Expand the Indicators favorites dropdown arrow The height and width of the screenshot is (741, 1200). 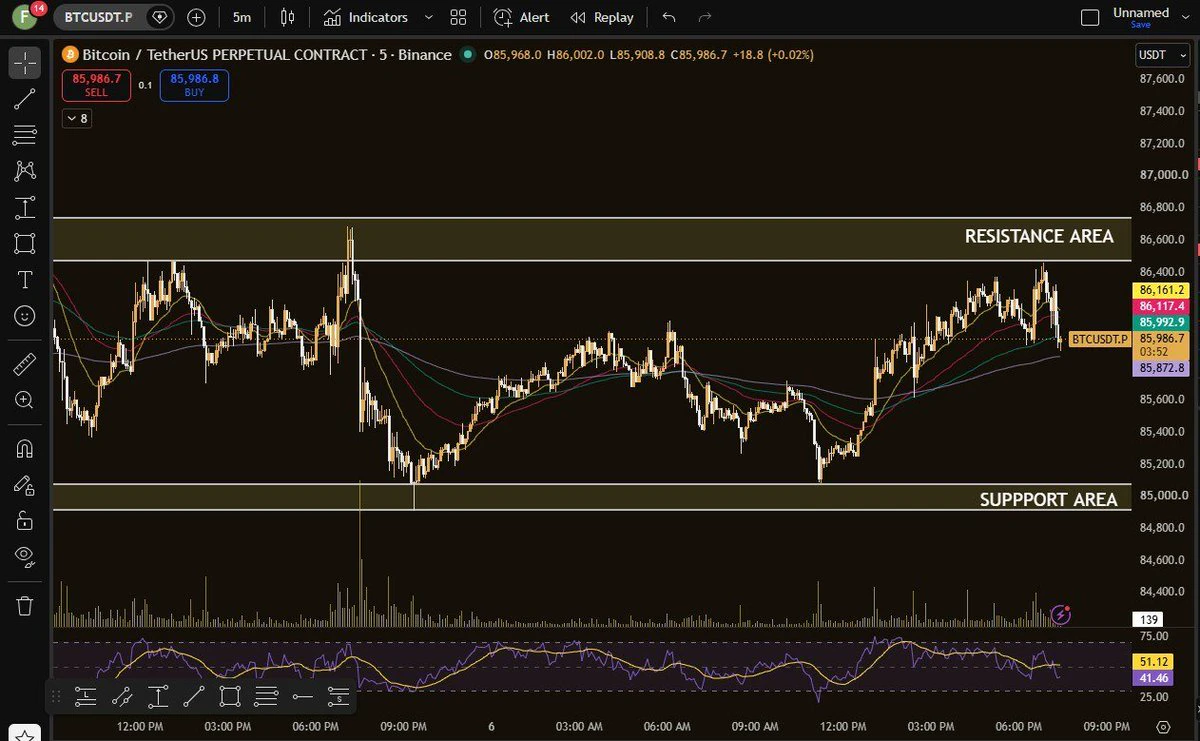429,17
